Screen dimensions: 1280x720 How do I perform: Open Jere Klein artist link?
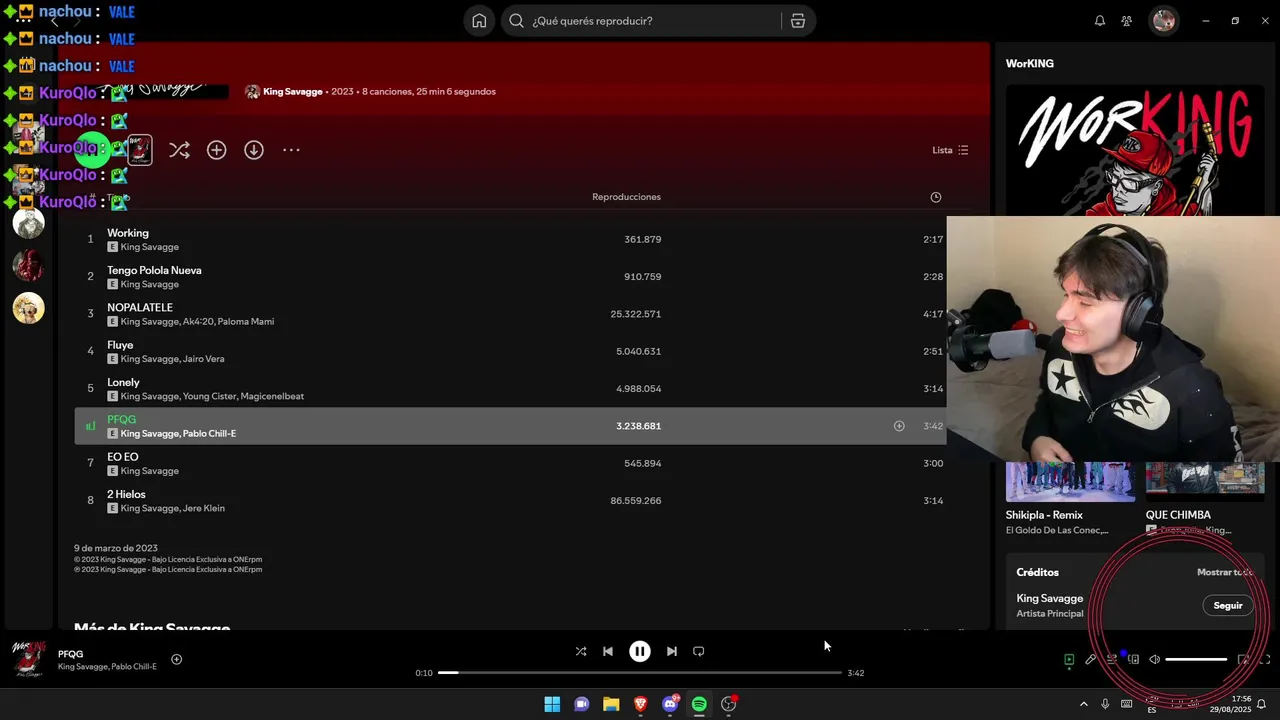pos(204,508)
